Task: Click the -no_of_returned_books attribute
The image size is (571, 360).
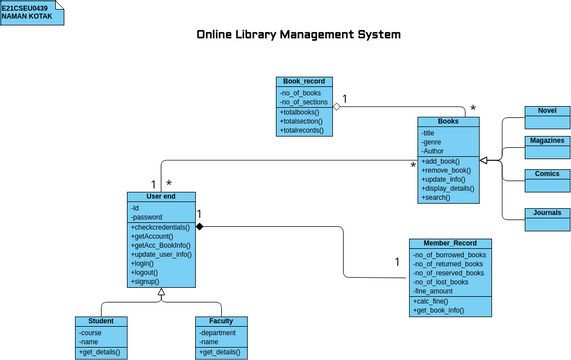Action: pos(448,264)
